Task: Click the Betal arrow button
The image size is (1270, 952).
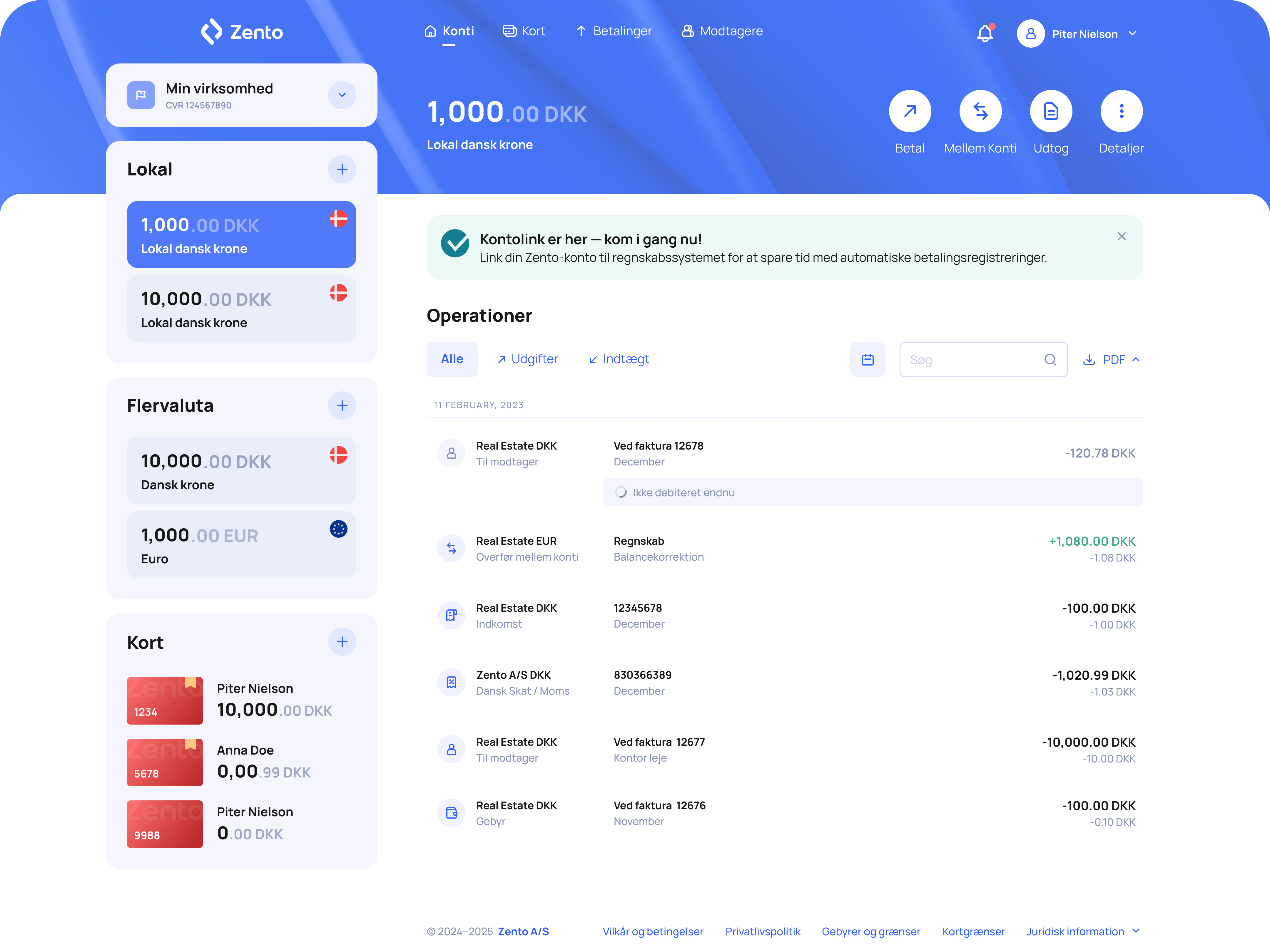Action: (x=910, y=111)
